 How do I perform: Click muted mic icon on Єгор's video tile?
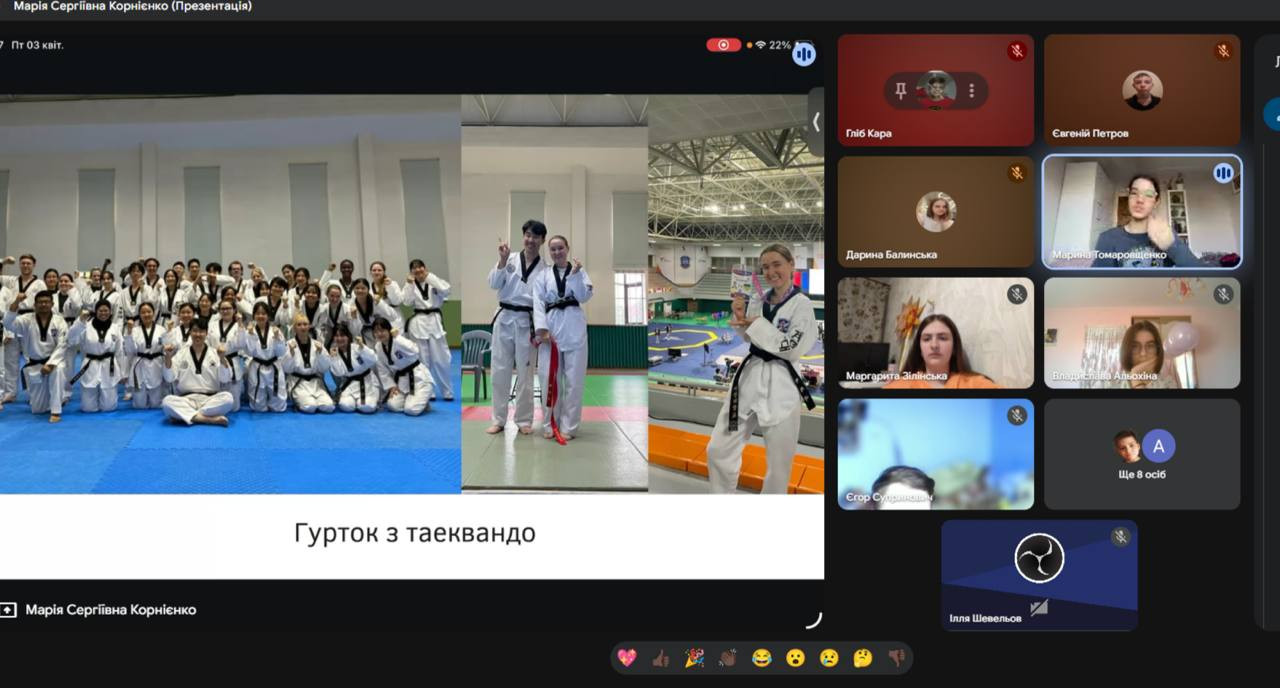(1017, 416)
